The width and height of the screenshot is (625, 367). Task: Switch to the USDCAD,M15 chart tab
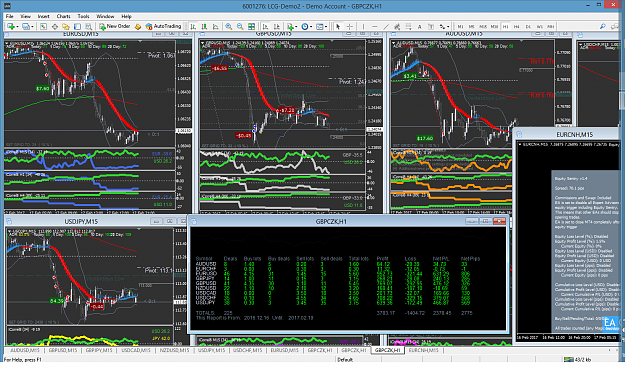[136, 350]
